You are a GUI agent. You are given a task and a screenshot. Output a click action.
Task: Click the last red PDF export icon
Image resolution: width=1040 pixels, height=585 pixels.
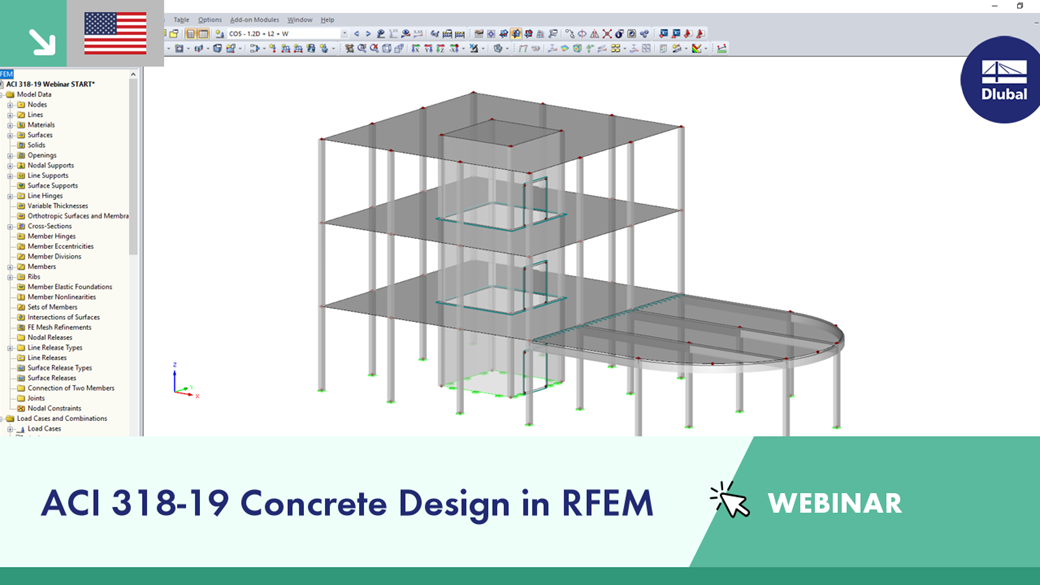(x=700, y=34)
